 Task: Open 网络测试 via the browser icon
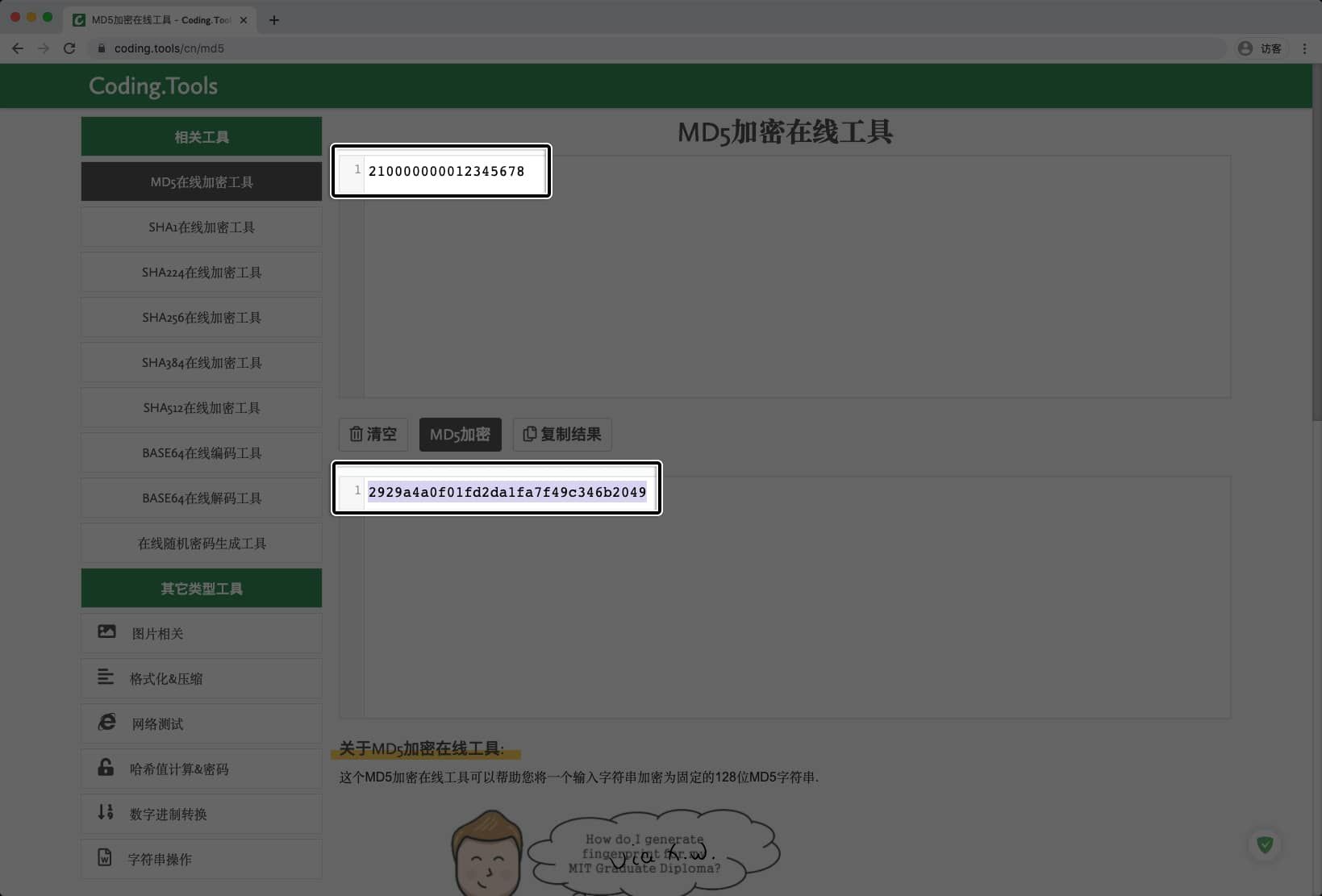tap(106, 722)
